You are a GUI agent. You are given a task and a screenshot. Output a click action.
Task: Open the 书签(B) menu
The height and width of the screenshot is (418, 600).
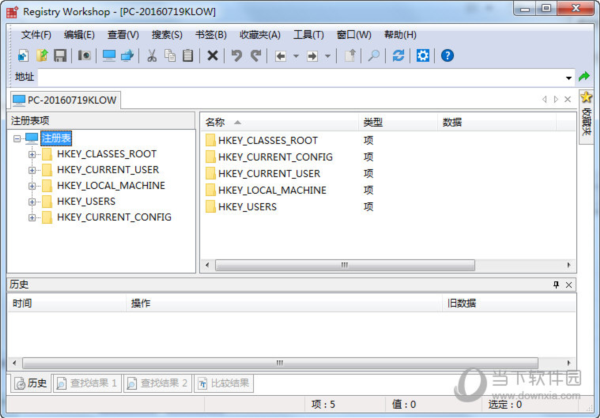pyautogui.click(x=211, y=35)
